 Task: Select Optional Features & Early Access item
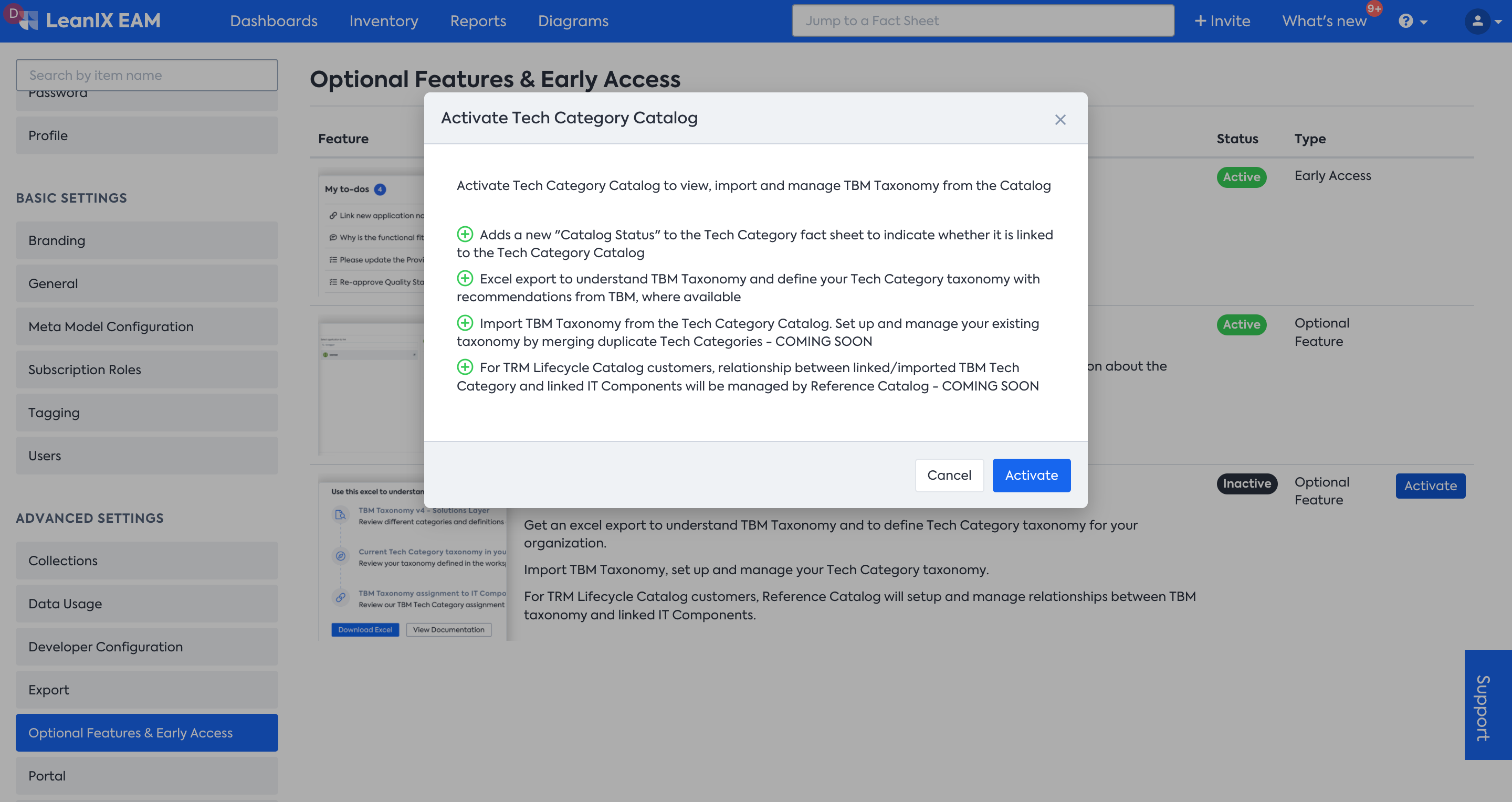(147, 733)
